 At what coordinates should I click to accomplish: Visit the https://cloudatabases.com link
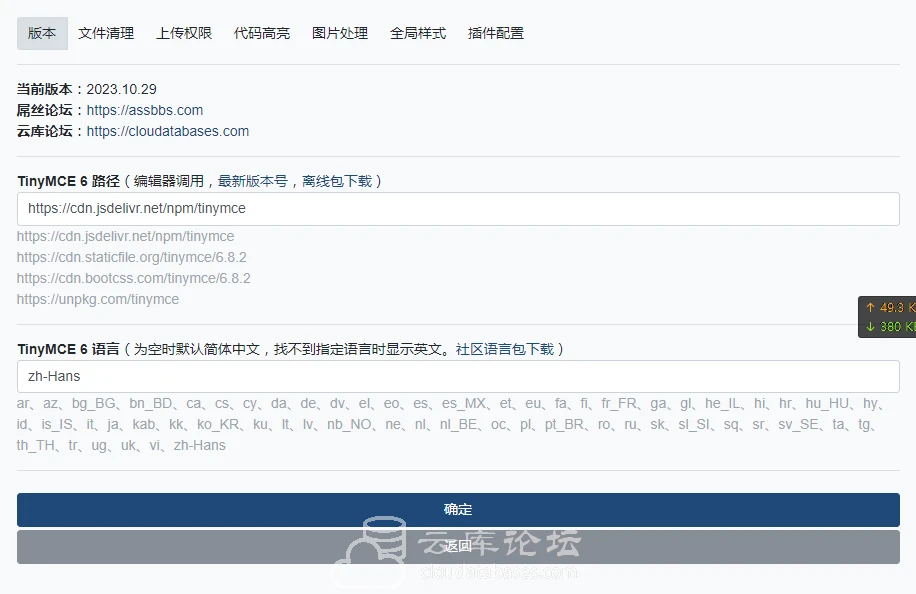tap(168, 131)
